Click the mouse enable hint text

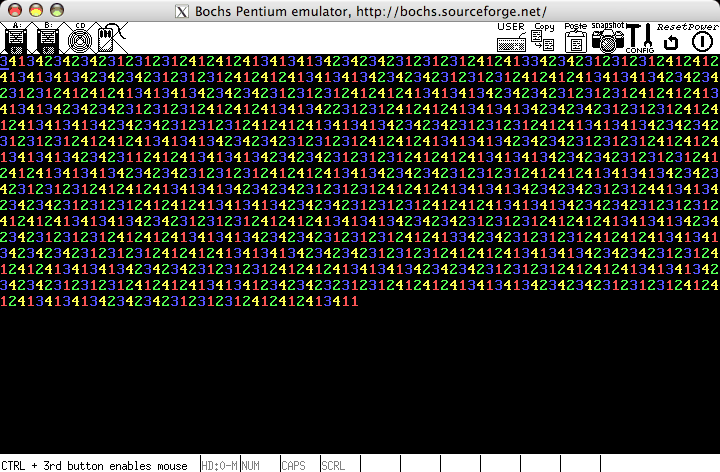[x=95, y=465]
